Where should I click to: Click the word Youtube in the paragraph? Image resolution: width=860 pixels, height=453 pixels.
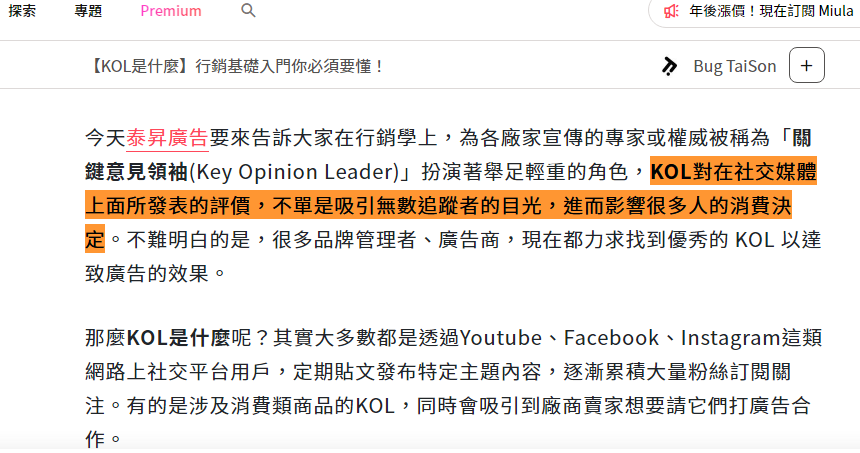pos(501,338)
